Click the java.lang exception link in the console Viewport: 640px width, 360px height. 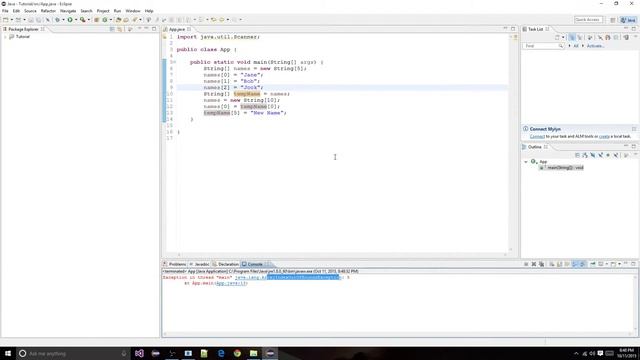click(x=287, y=278)
